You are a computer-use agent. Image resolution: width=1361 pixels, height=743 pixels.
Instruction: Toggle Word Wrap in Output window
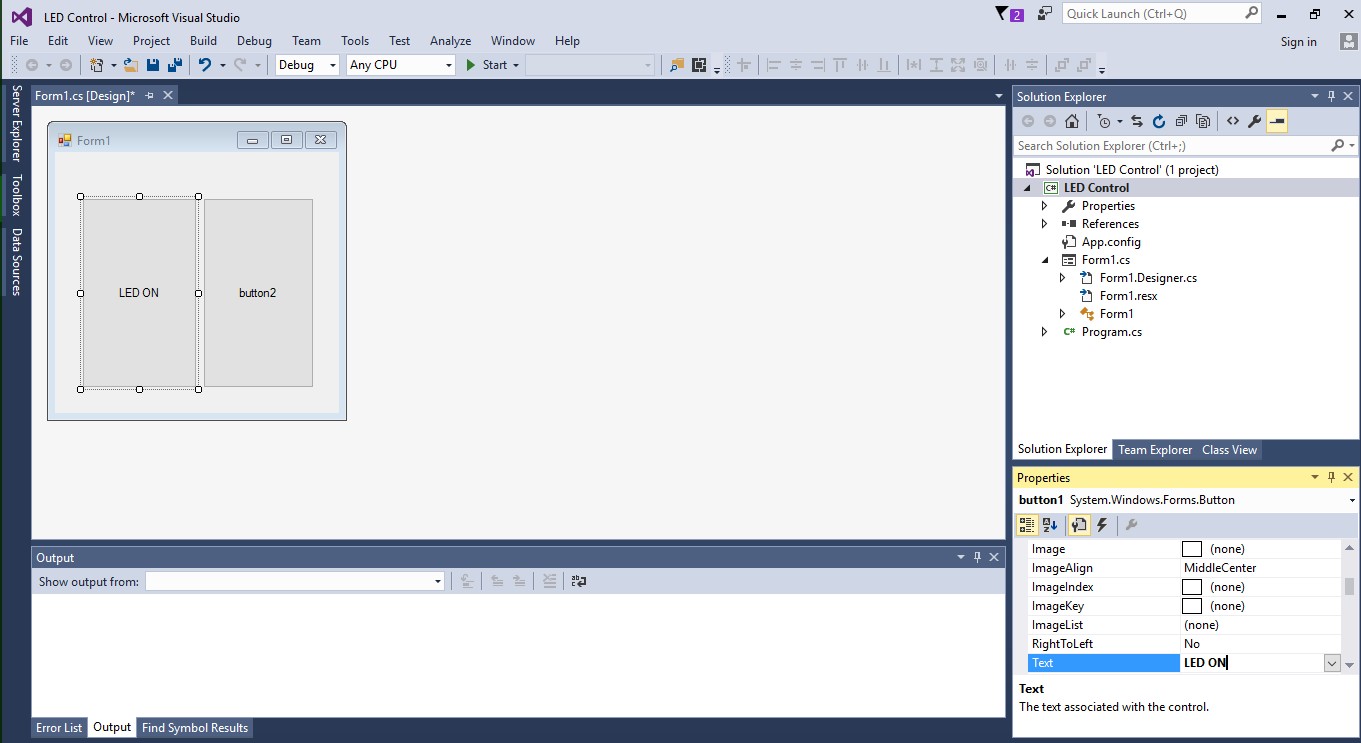(579, 581)
